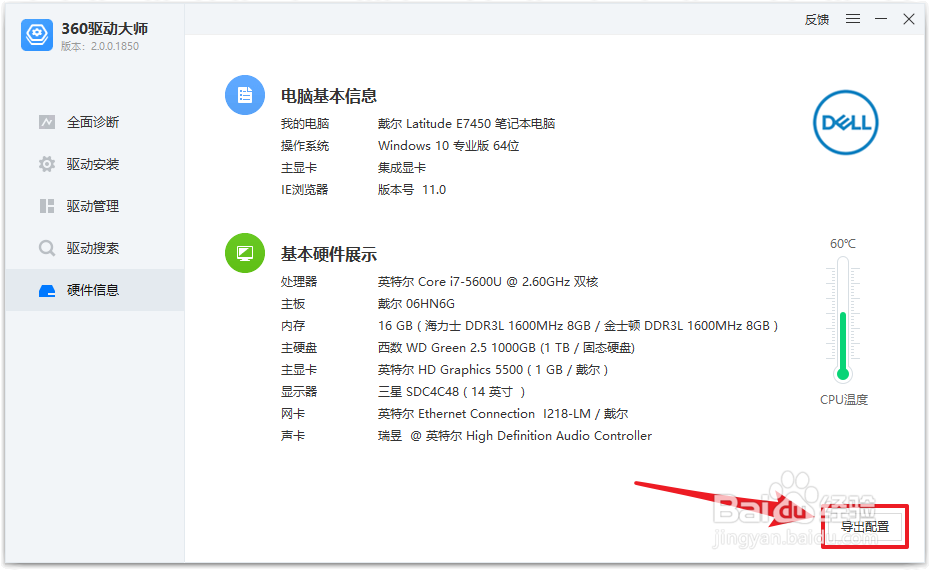Click the 360驱动大师 app logo icon
The image size is (930, 570).
(x=37, y=35)
